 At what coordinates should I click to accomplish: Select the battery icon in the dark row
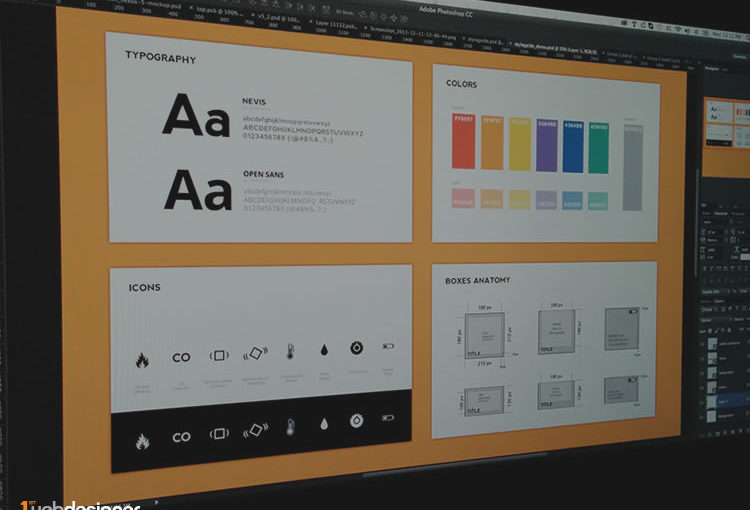point(386,418)
